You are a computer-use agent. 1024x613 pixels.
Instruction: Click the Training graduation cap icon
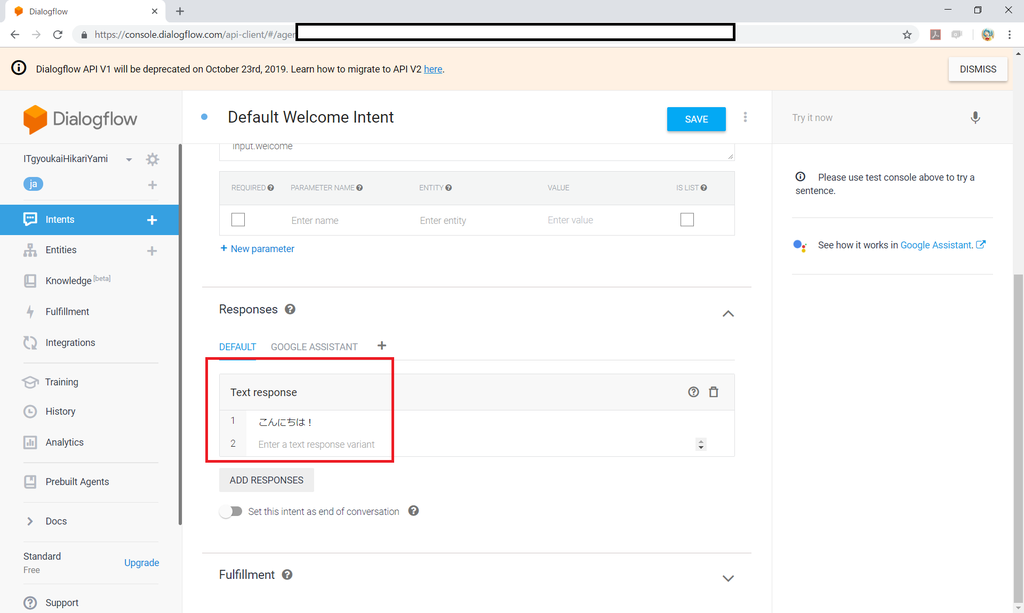[30, 382]
